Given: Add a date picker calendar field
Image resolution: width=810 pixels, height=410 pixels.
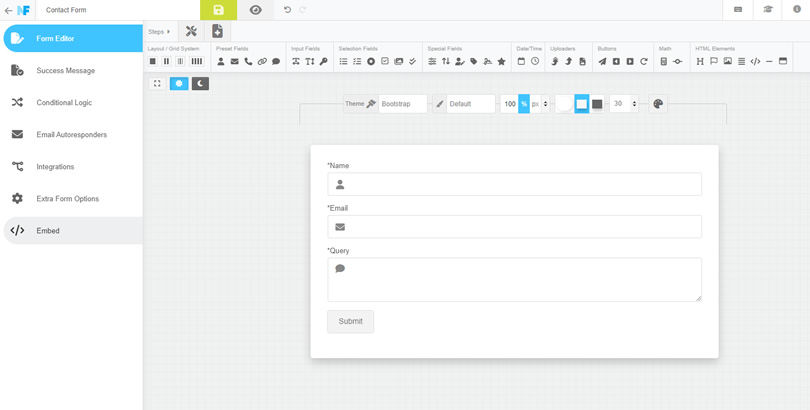Looking at the screenshot, I should [521, 61].
